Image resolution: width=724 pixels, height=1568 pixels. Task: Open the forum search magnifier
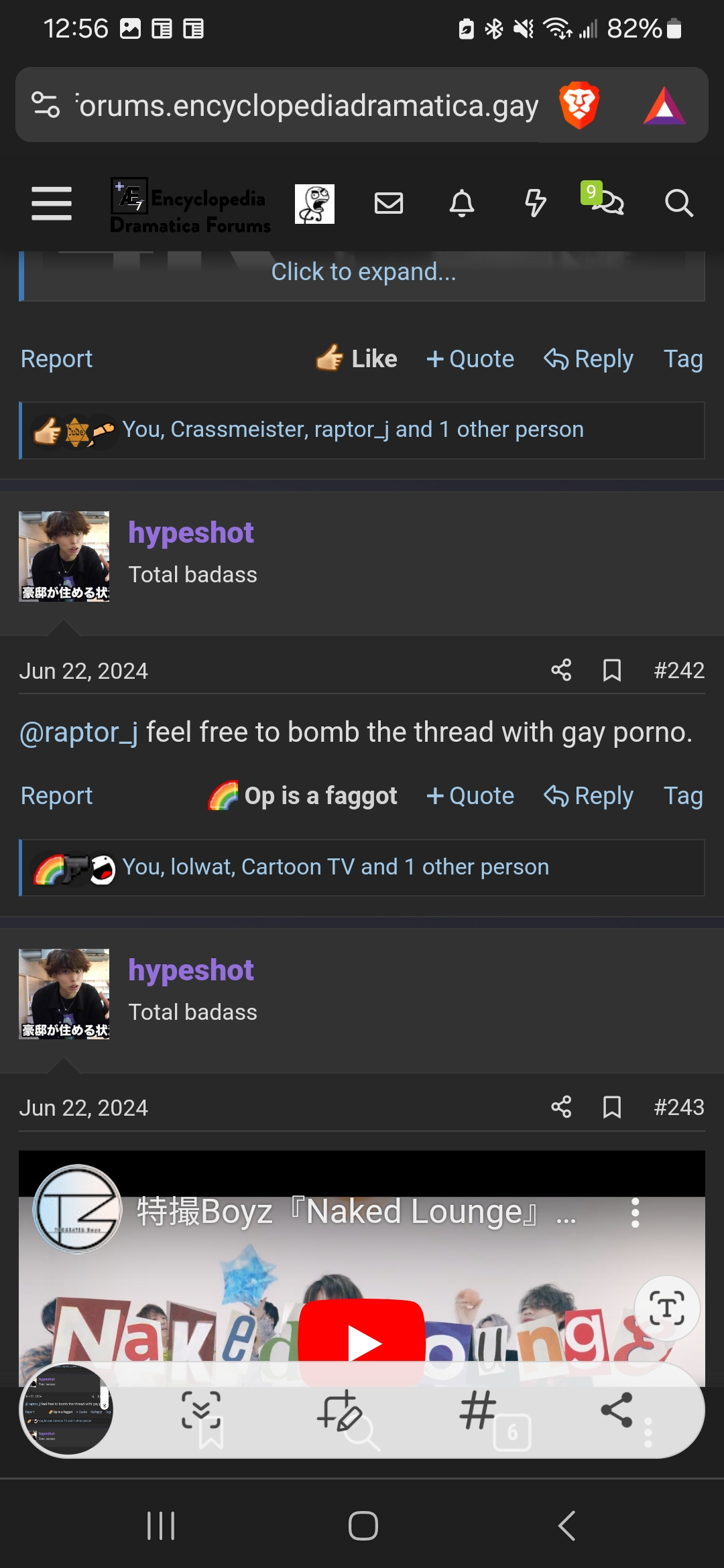tap(678, 203)
